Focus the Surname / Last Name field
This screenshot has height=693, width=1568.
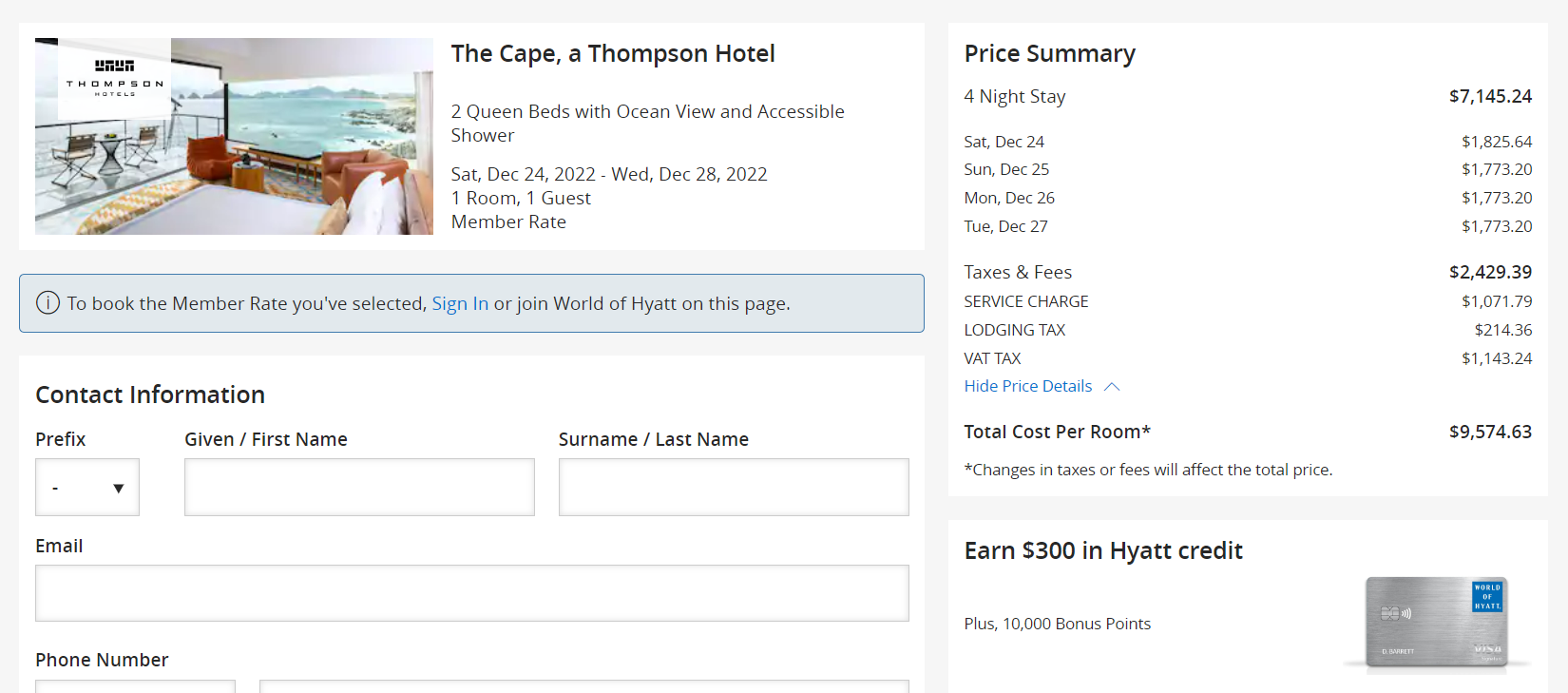click(734, 488)
